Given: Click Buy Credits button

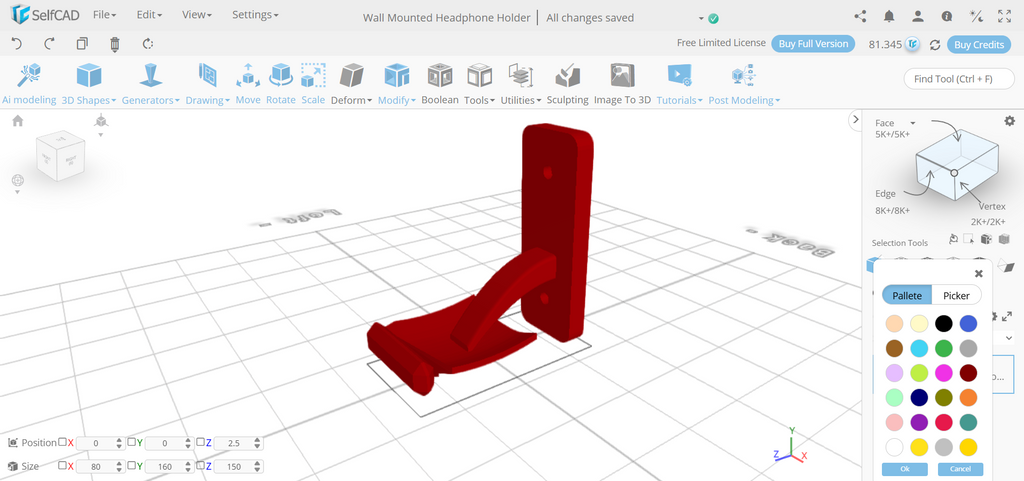Looking at the screenshot, I should [x=979, y=44].
